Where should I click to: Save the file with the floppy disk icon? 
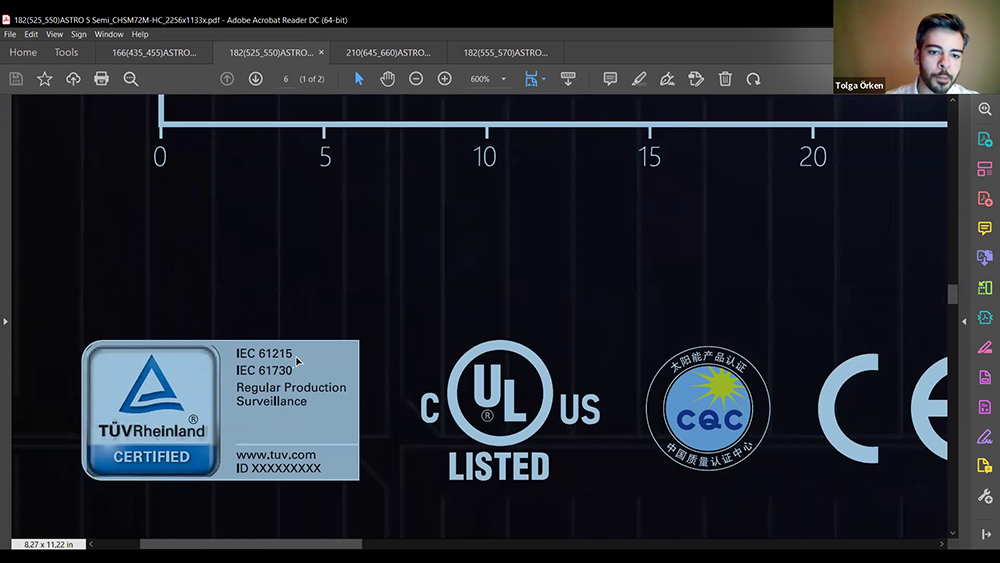[16, 78]
